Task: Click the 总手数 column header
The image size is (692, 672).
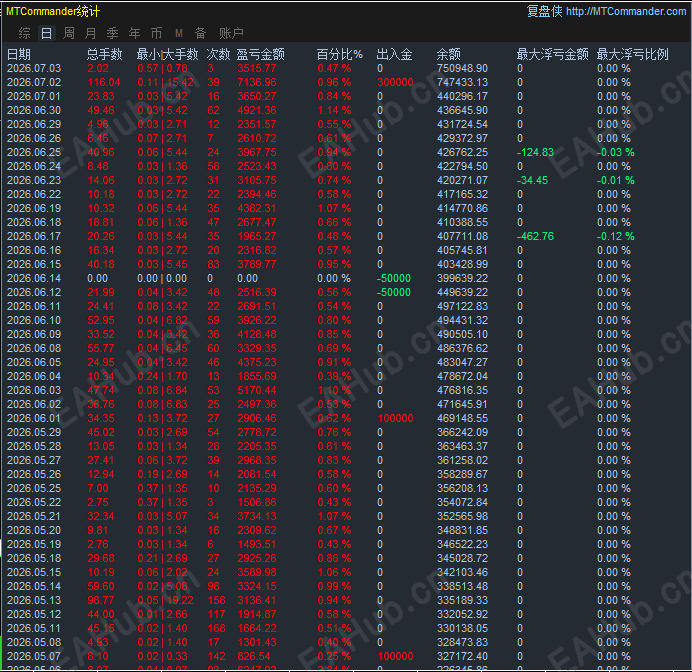Action: coord(104,54)
